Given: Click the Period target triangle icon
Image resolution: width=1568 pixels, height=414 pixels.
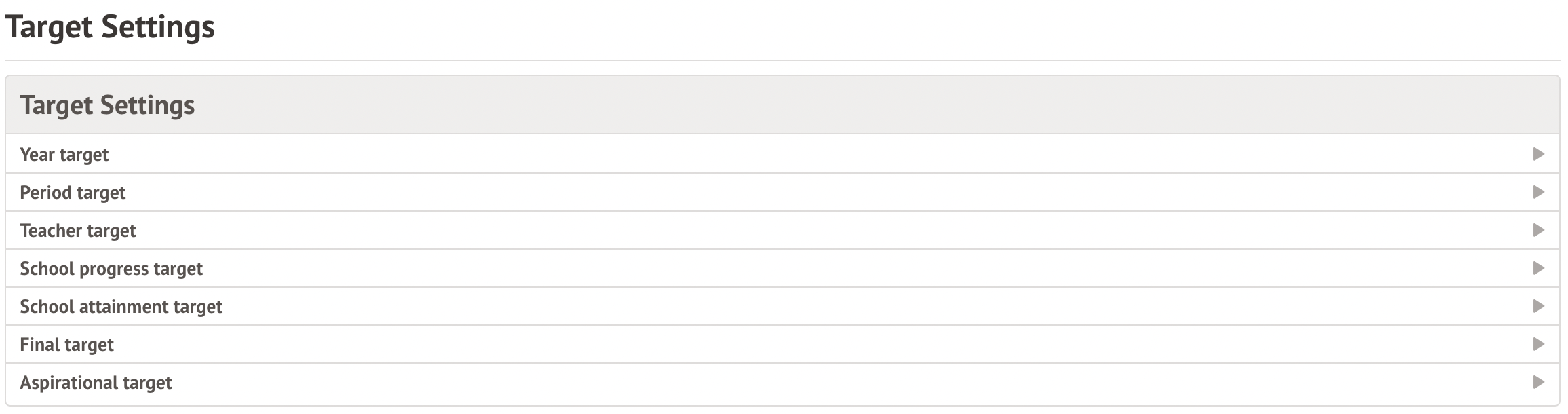Looking at the screenshot, I should point(1538,192).
